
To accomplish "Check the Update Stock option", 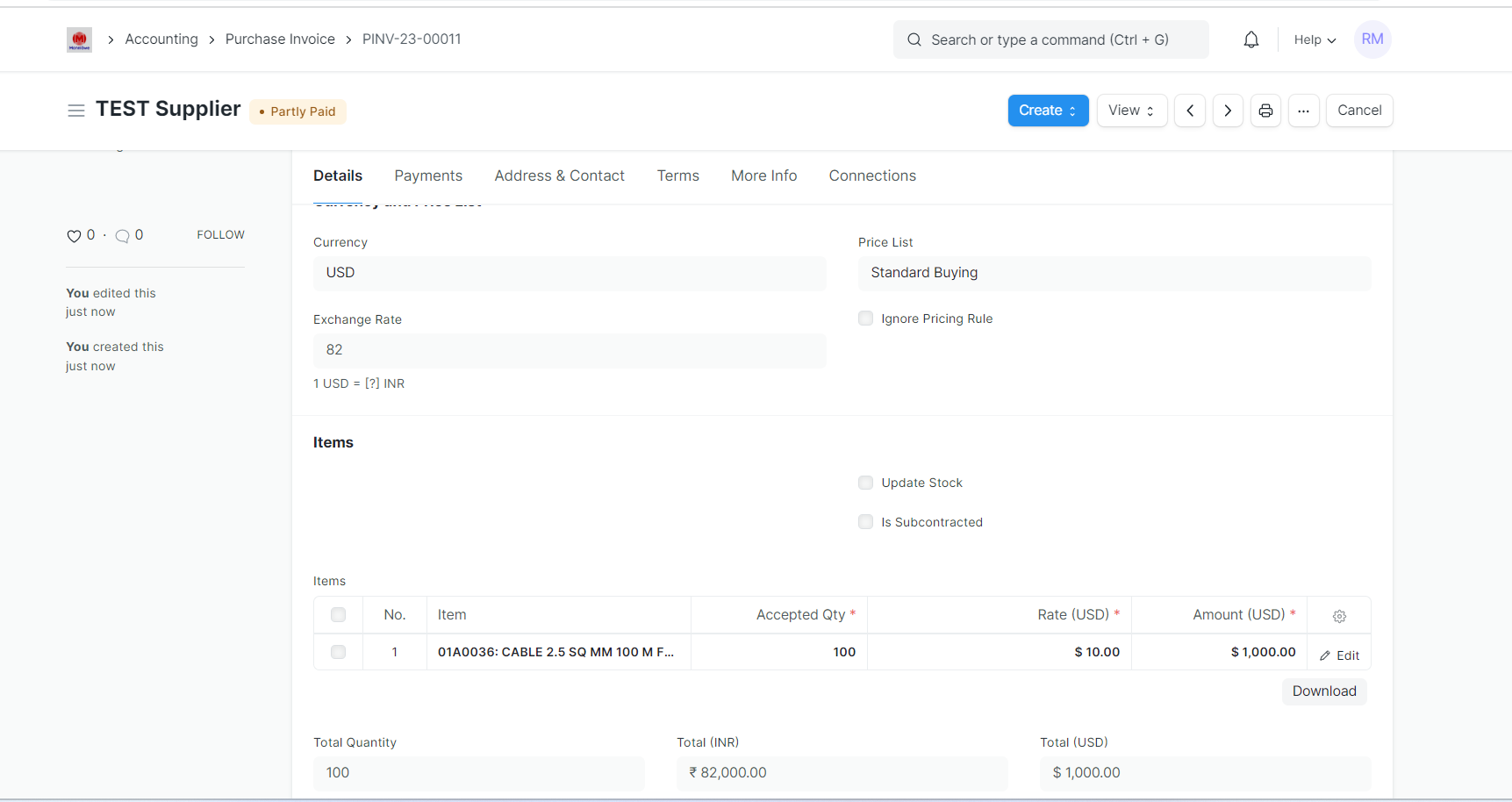I will [x=865, y=482].
